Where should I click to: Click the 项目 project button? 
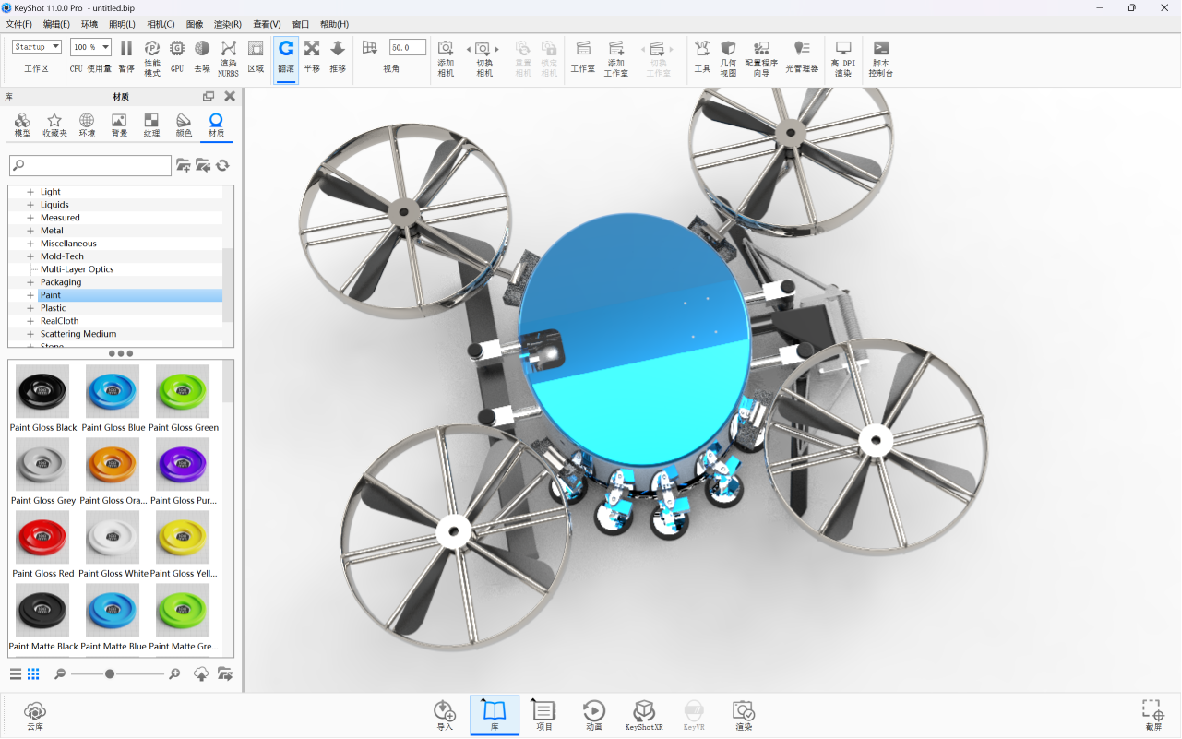(x=543, y=714)
